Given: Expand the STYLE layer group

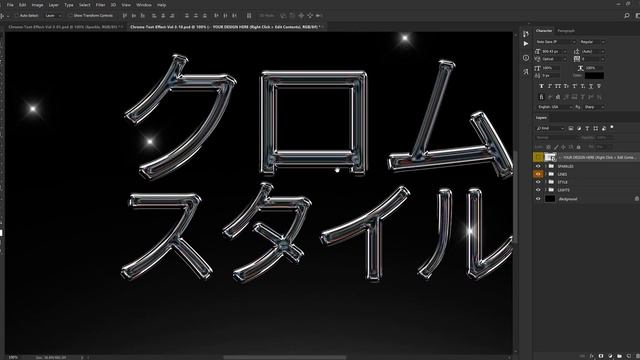Looking at the screenshot, I should point(546,182).
